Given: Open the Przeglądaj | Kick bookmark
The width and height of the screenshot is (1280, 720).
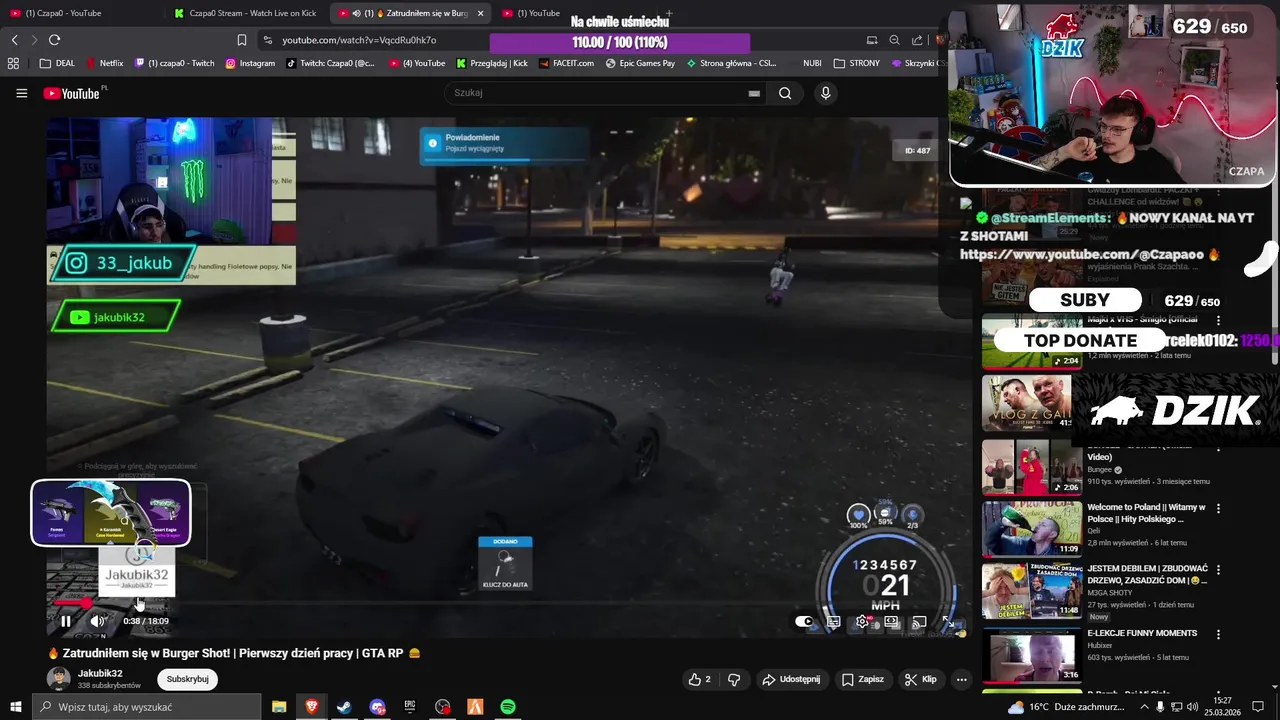Looking at the screenshot, I should pyautogui.click(x=492, y=63).
